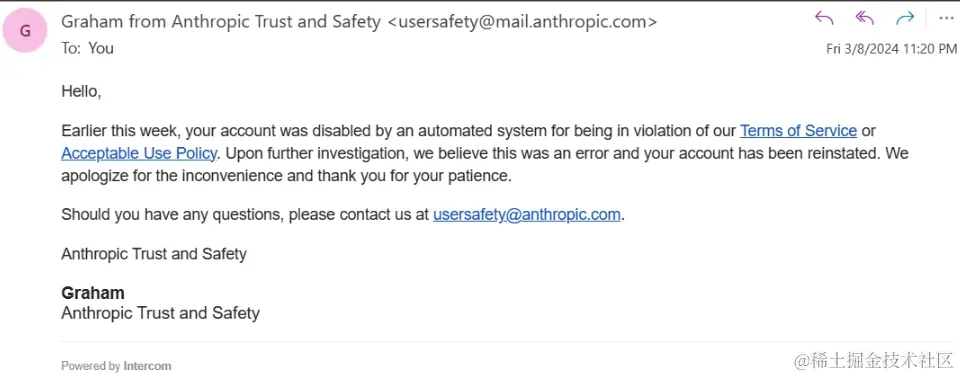Image resolution: width=960 pixels, height=377 pixels.
Task: Click the bold Graham signature name
Action: (92, 293)
